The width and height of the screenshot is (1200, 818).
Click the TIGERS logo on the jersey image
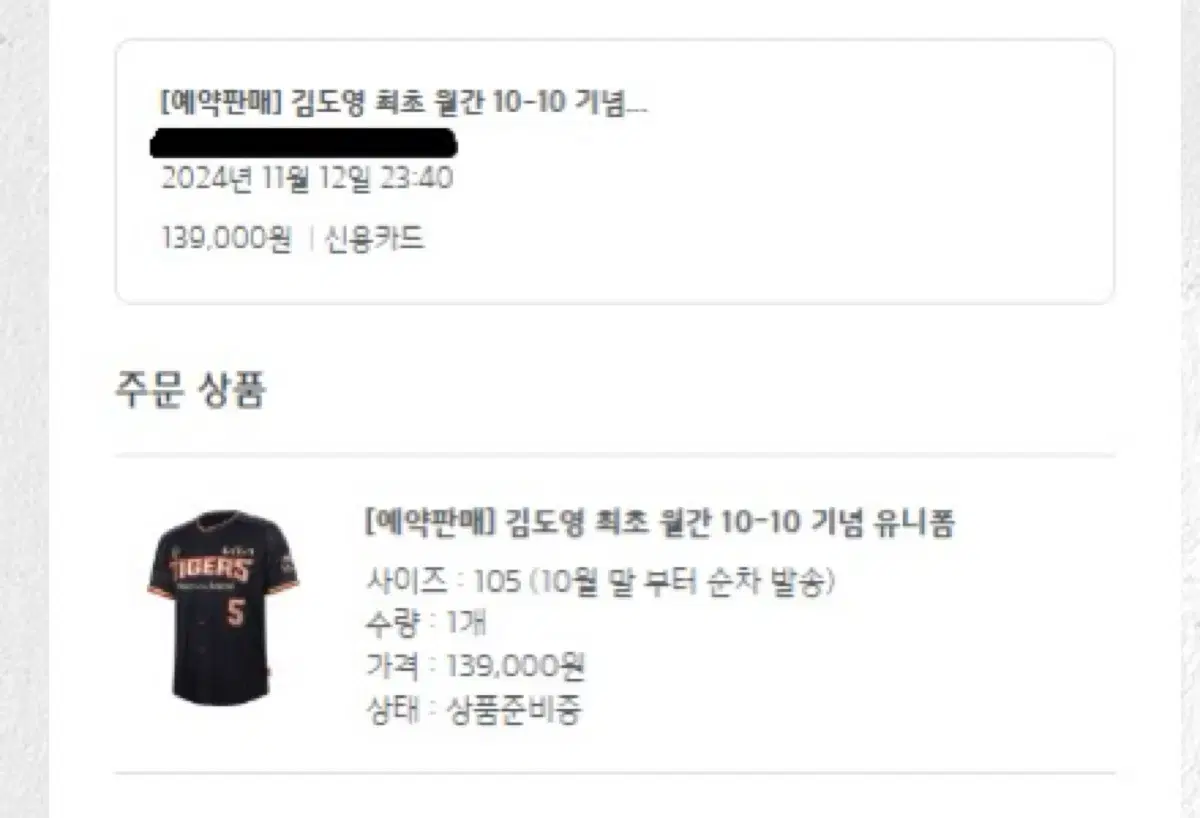pos(212,569)
